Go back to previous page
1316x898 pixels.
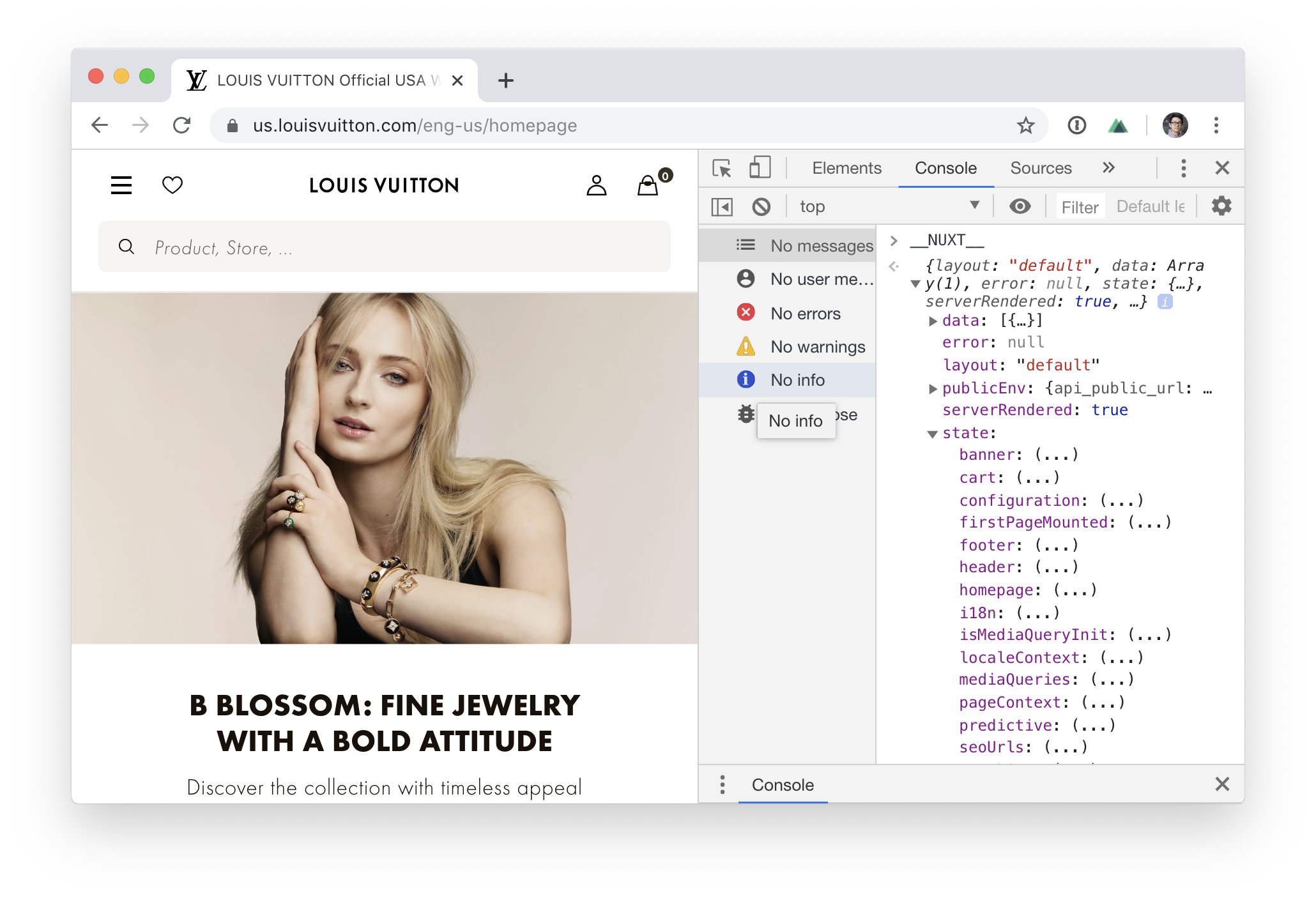click(100, 125)
